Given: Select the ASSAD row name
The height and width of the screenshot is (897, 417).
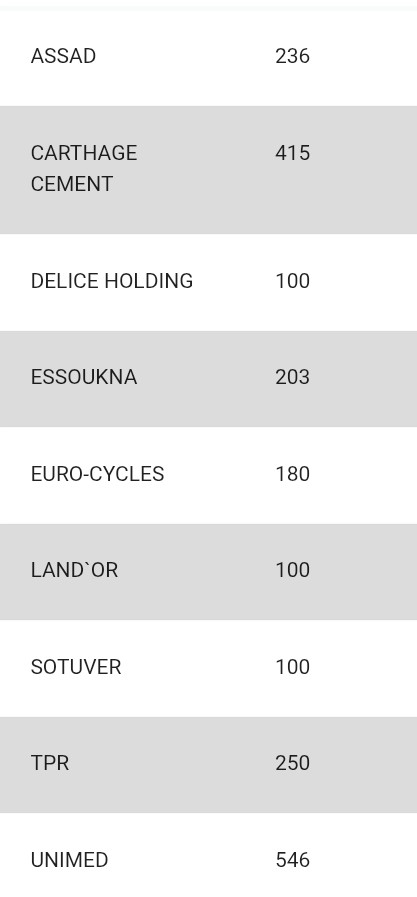Looking at the screenshot, I should point(63,56).
